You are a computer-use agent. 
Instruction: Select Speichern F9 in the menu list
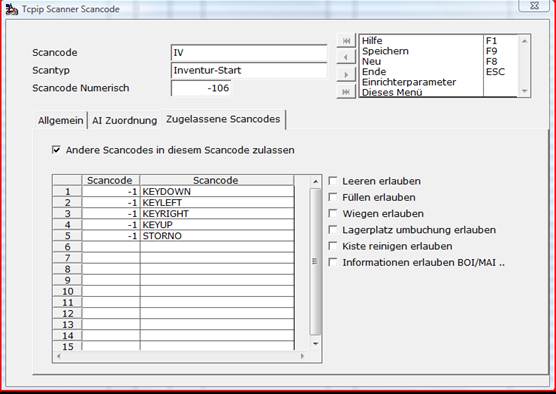coord(439,51)
